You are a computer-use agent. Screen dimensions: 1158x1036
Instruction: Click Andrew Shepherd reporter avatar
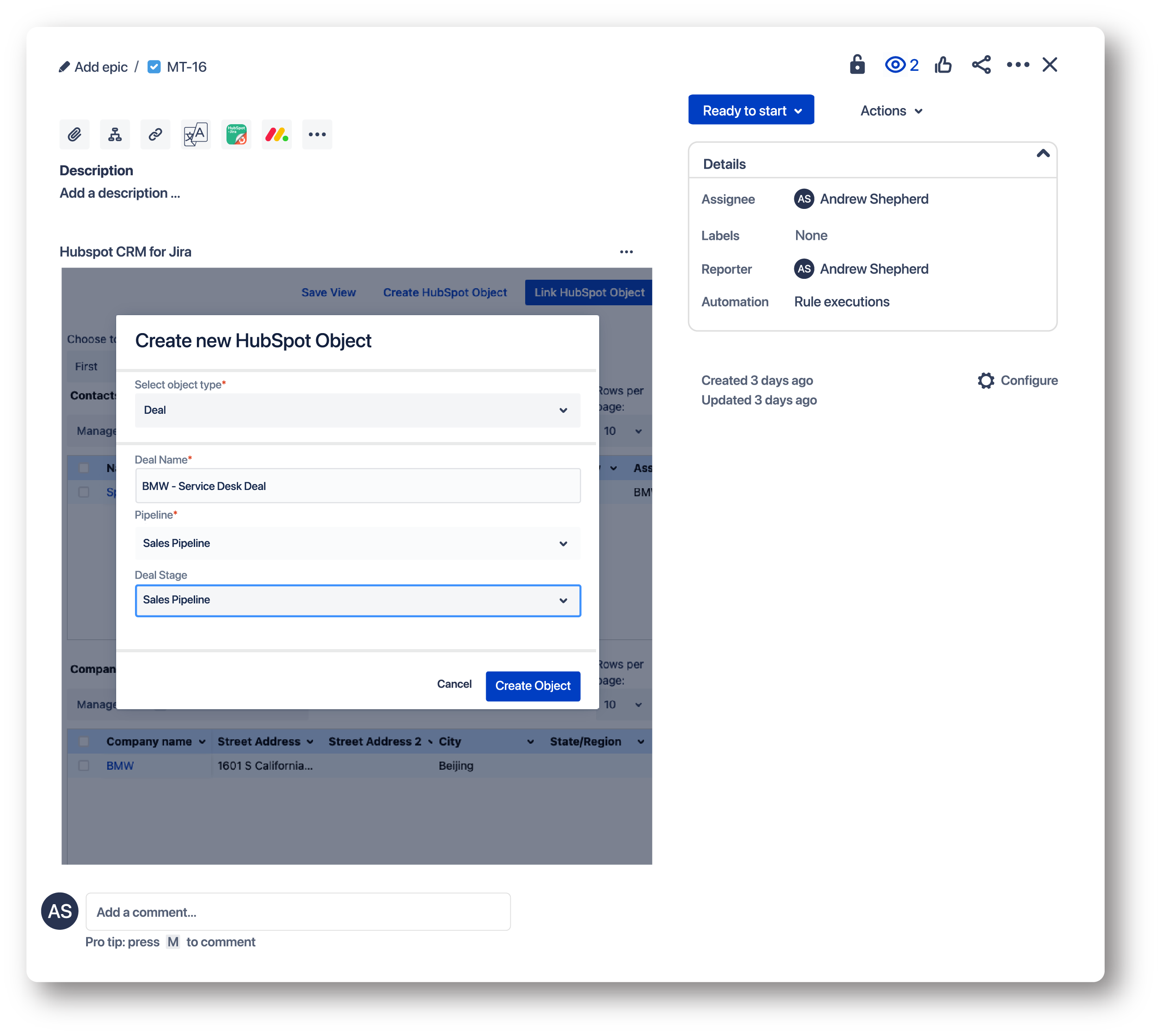click(x=804, y=269)
